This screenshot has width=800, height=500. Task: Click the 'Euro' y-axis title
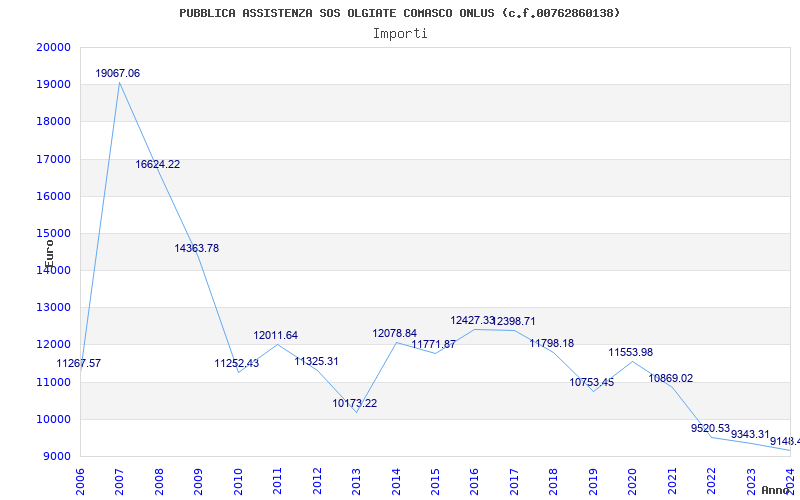pyautogui.click(x=49, y=254)
